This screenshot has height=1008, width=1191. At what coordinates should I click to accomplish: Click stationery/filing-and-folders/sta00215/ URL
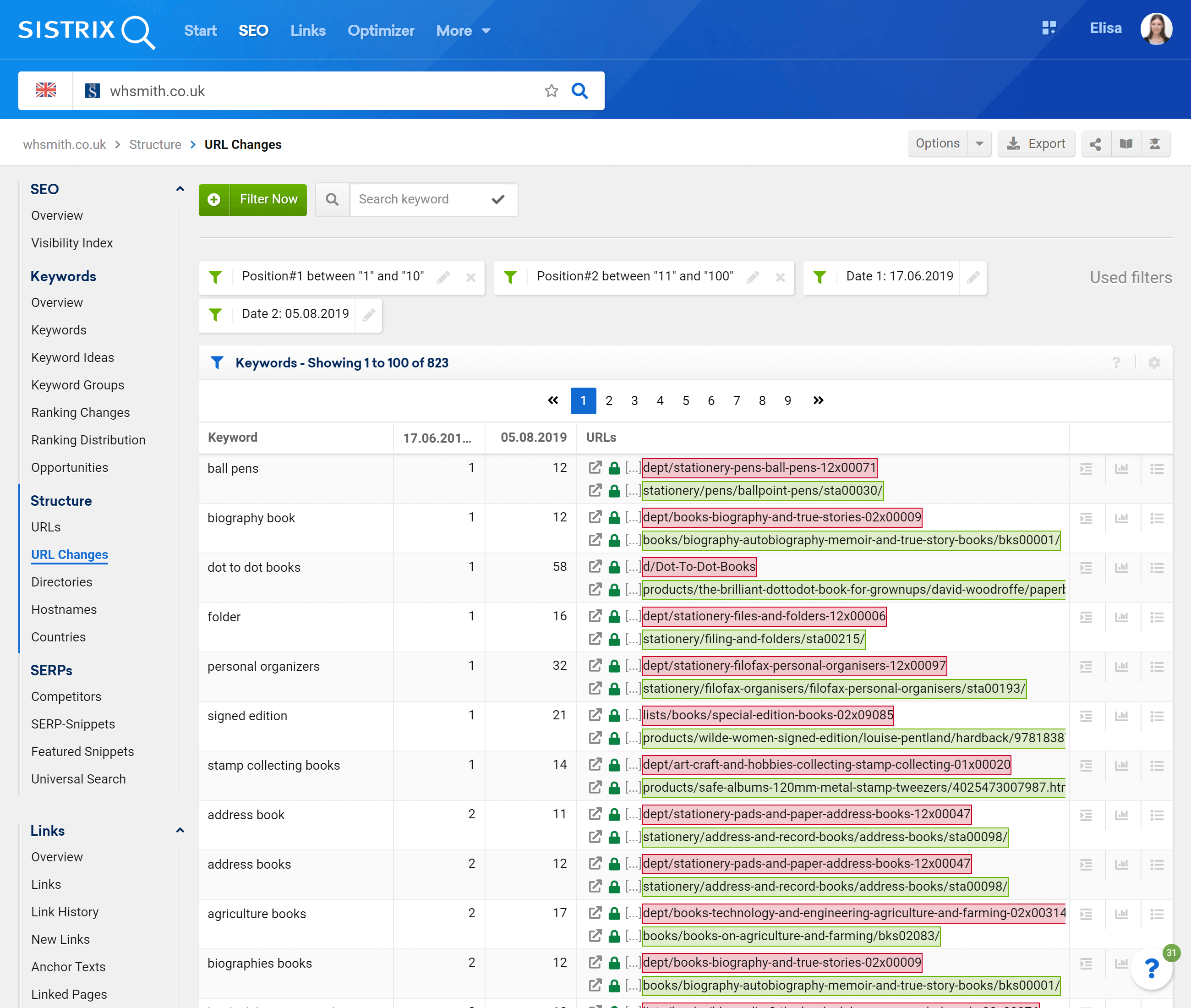tap(754, 640)
